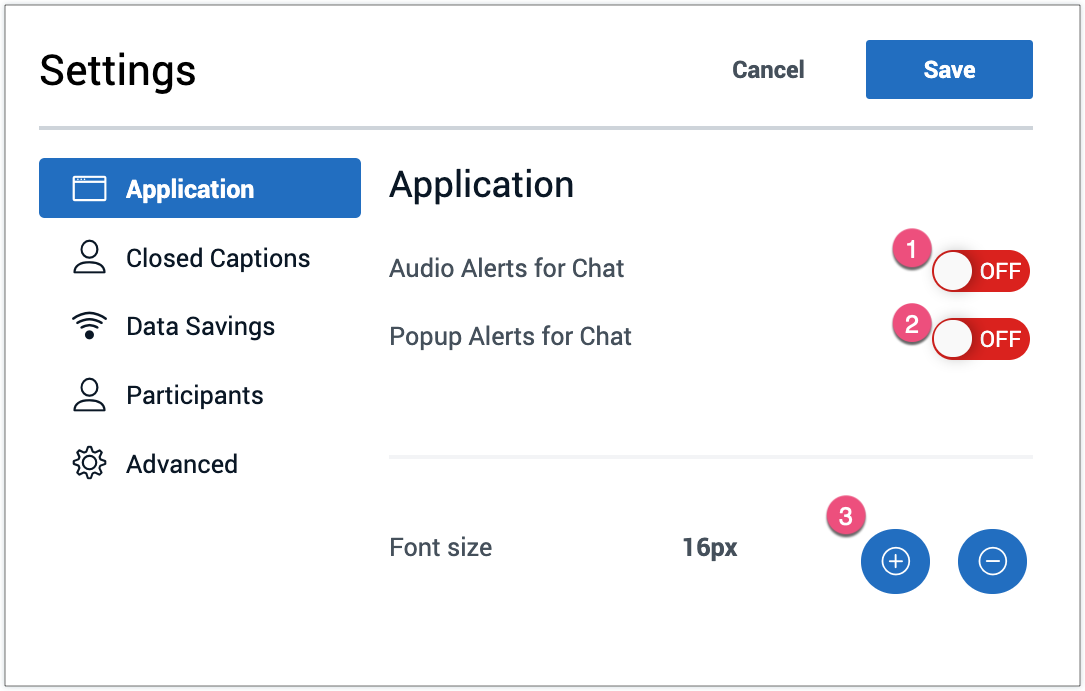1085x691 pixels.
Task: Open the Closed Captions settings section
Action: pyautogui.click(x=218, y=258)
